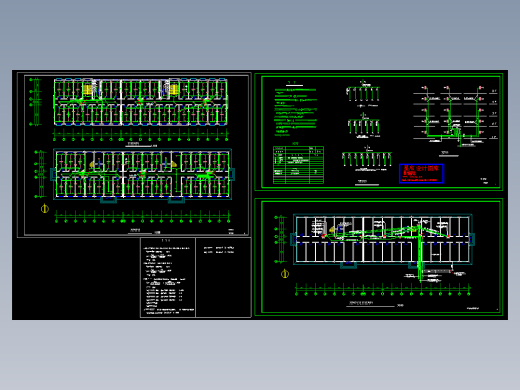520x390 pixels.
Task: Click the yellow compass symbol beside bottom-right plan
Action: [x=285, y=274]
